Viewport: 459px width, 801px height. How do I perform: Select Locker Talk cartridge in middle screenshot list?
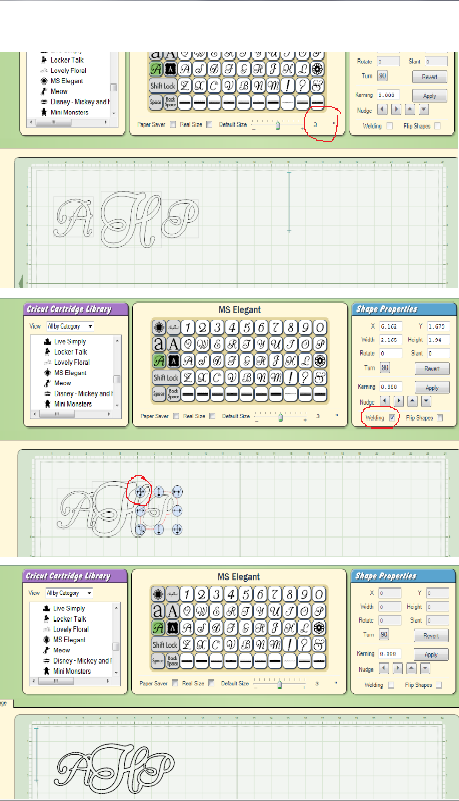(x=70, y=352)
